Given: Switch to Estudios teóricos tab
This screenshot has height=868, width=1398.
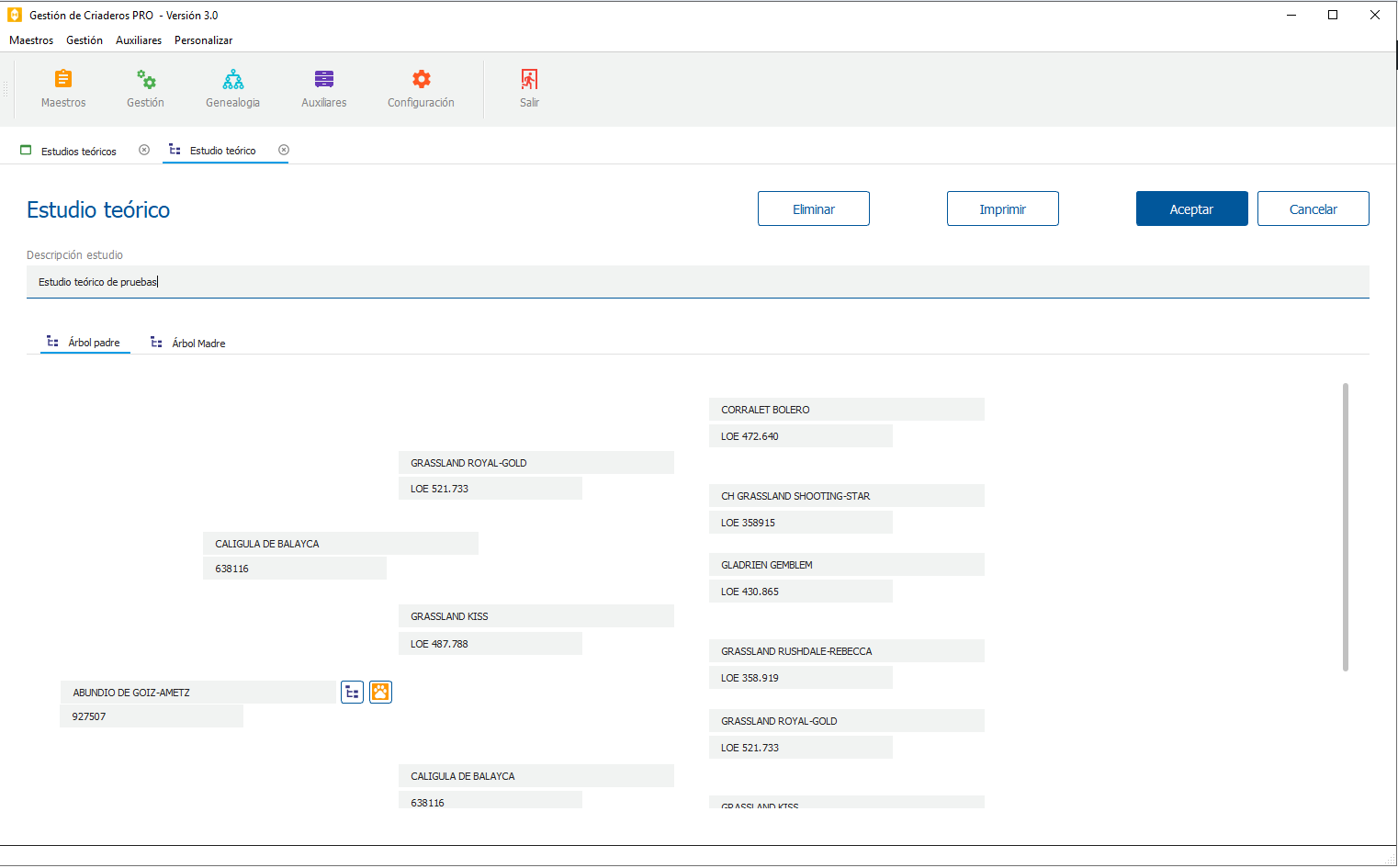Looking at the screenshot, I should tap(78, 152).
